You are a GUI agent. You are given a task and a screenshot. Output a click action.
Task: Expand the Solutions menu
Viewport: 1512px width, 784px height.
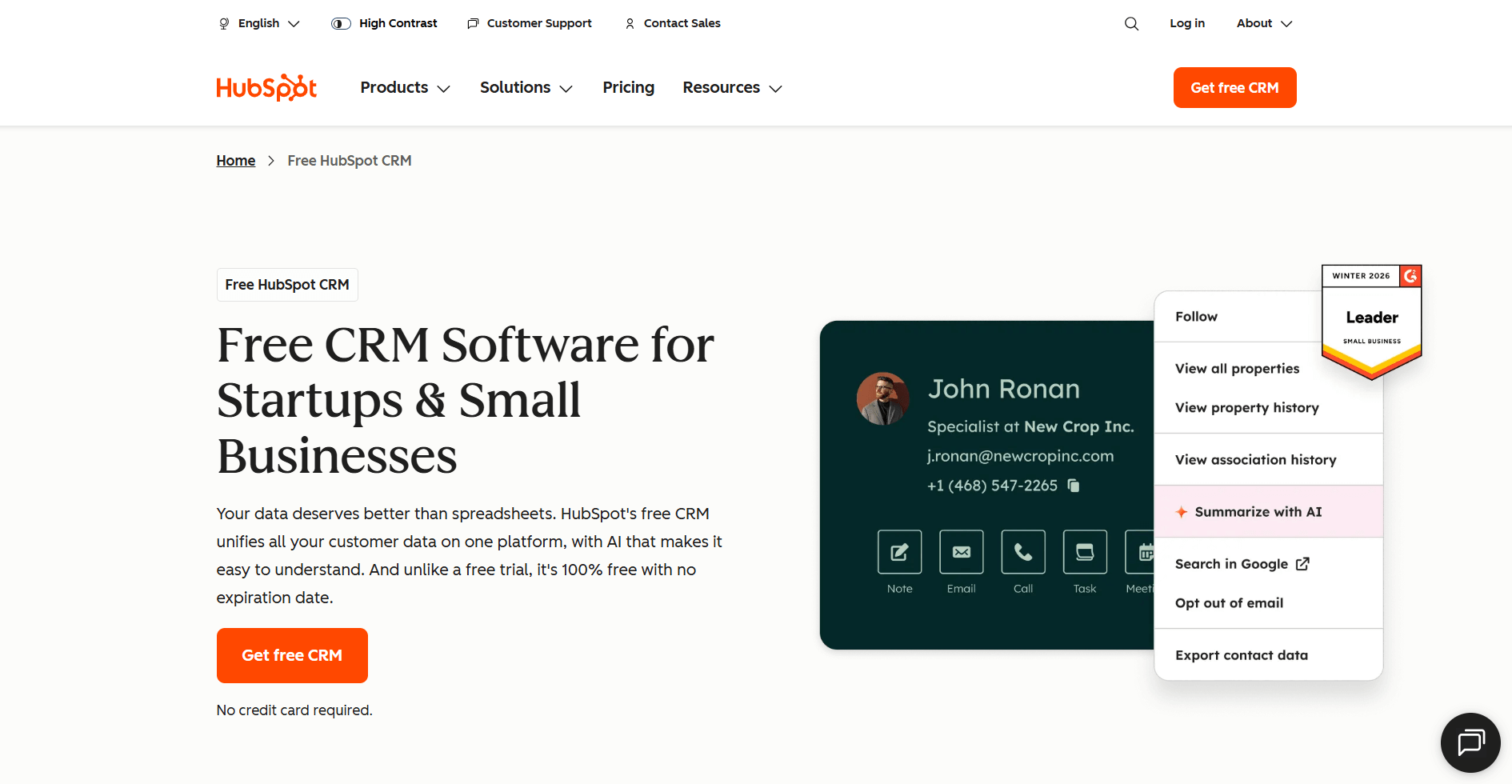pyautogui.click(x=526, y=87)
